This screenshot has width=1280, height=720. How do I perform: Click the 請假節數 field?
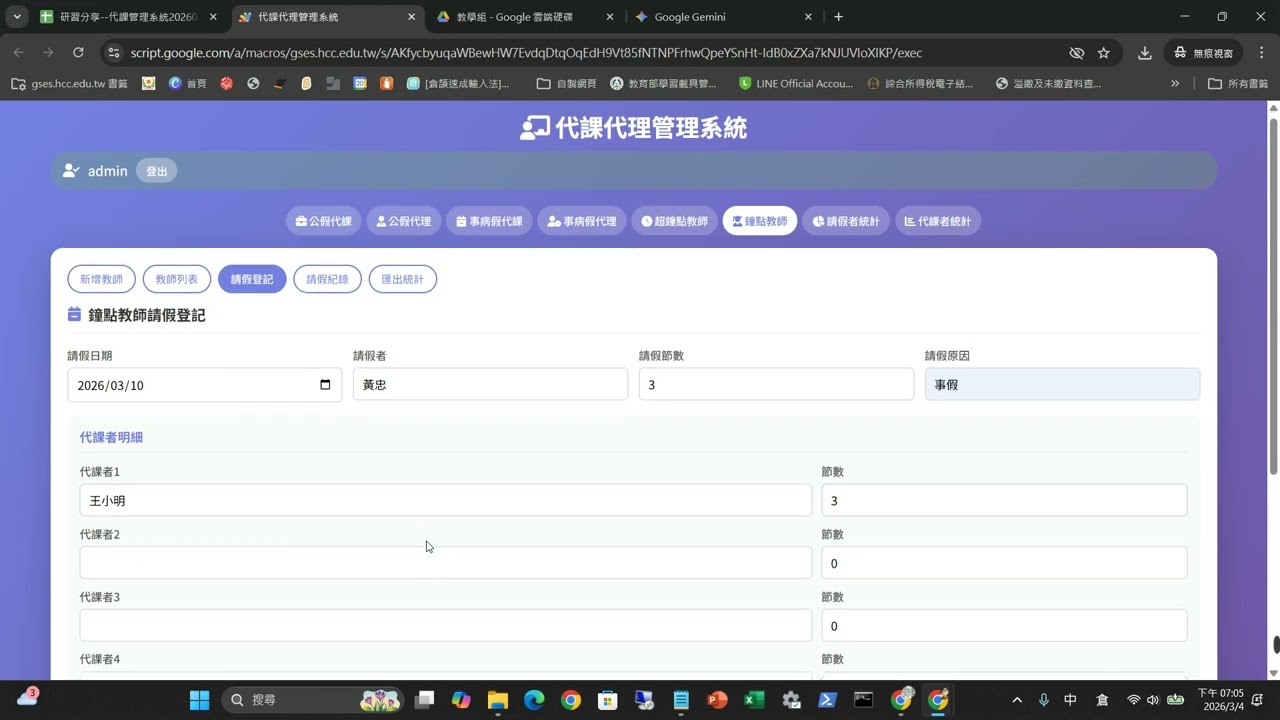coord(776,384)
